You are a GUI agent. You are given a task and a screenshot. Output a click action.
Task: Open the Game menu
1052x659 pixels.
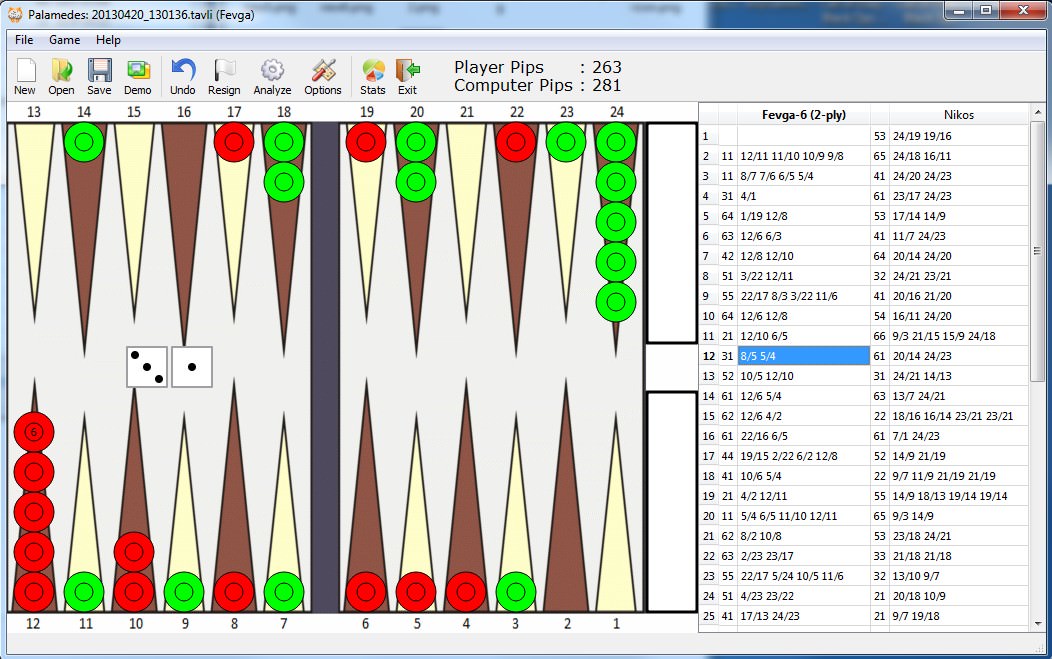pyautogui.click(x=65, y=40)
